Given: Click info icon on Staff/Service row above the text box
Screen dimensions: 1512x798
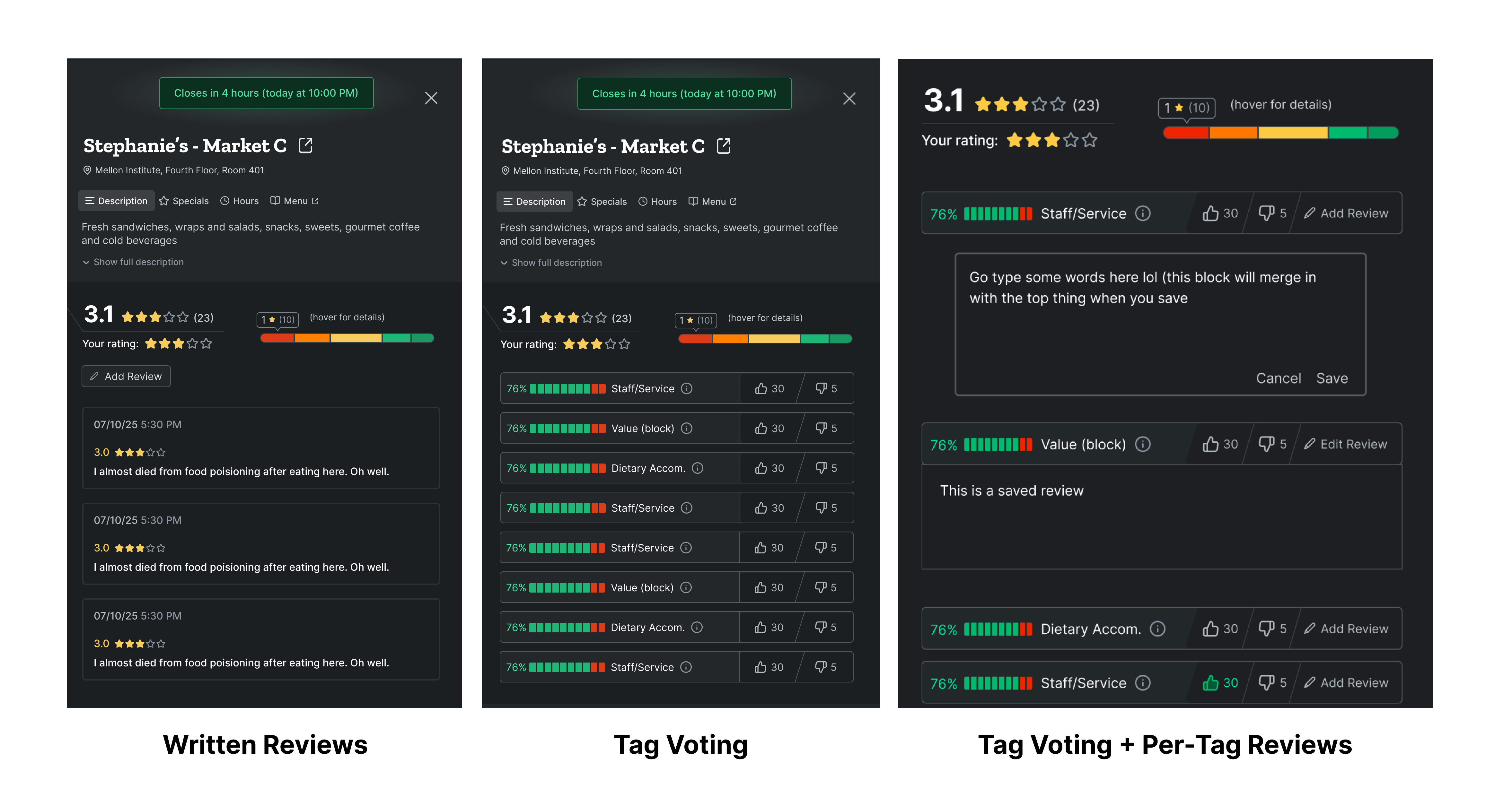Looking at the screenshot, I should [1143, 213].
